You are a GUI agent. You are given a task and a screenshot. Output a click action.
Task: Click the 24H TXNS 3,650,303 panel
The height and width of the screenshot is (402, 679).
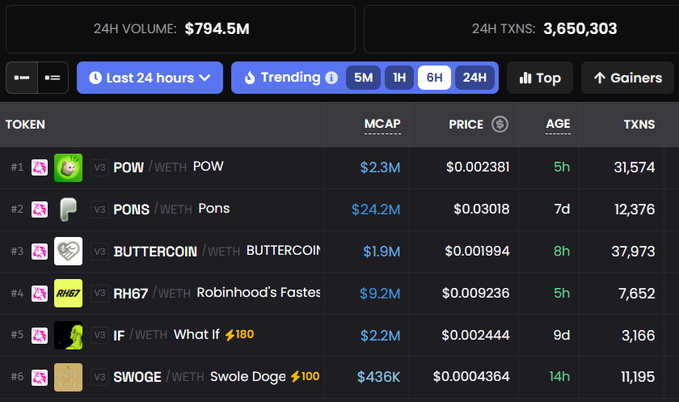coord(521,29)
